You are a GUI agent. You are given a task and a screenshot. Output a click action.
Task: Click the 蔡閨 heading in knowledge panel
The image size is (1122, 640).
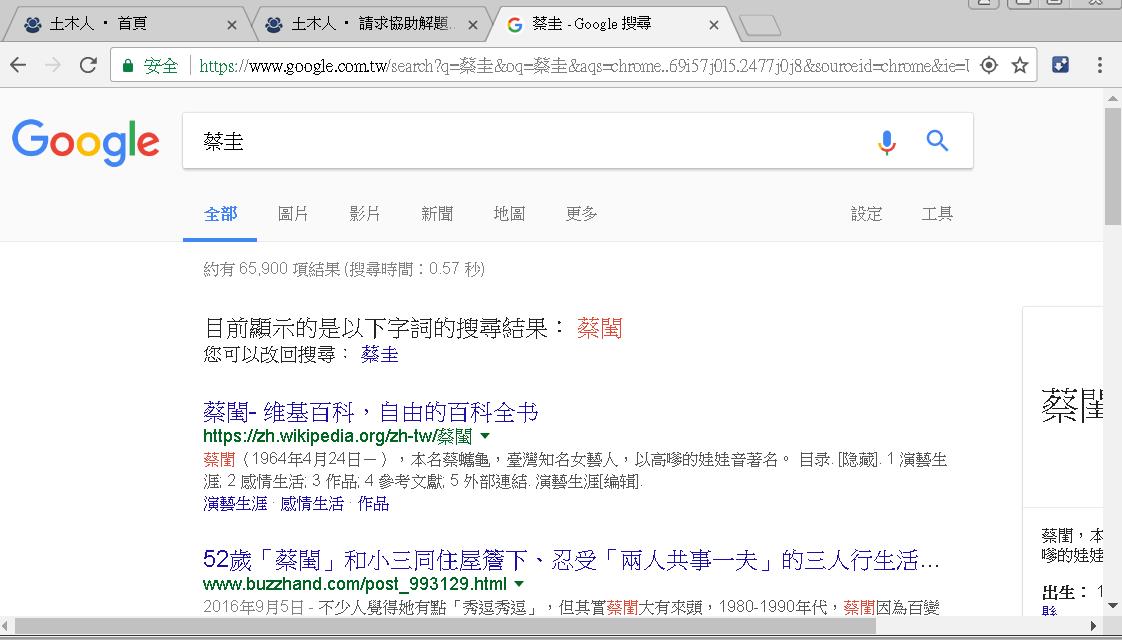(x=1072, y=406)
